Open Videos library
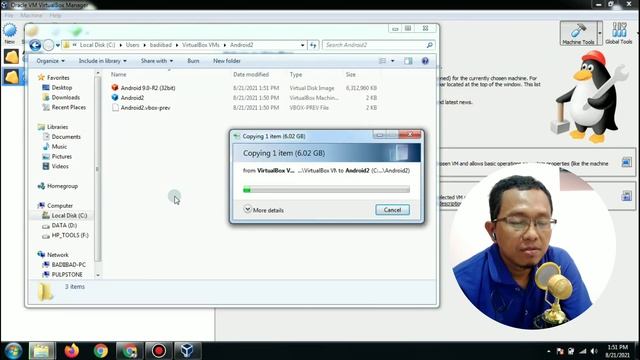 click(60, 166)
